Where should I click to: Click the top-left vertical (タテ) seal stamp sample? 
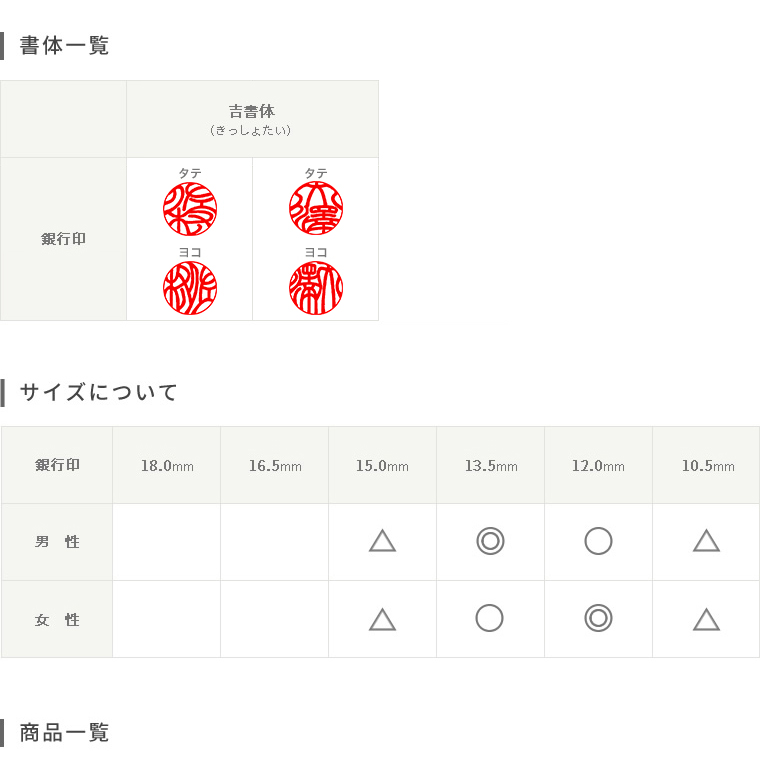(190, 209)
